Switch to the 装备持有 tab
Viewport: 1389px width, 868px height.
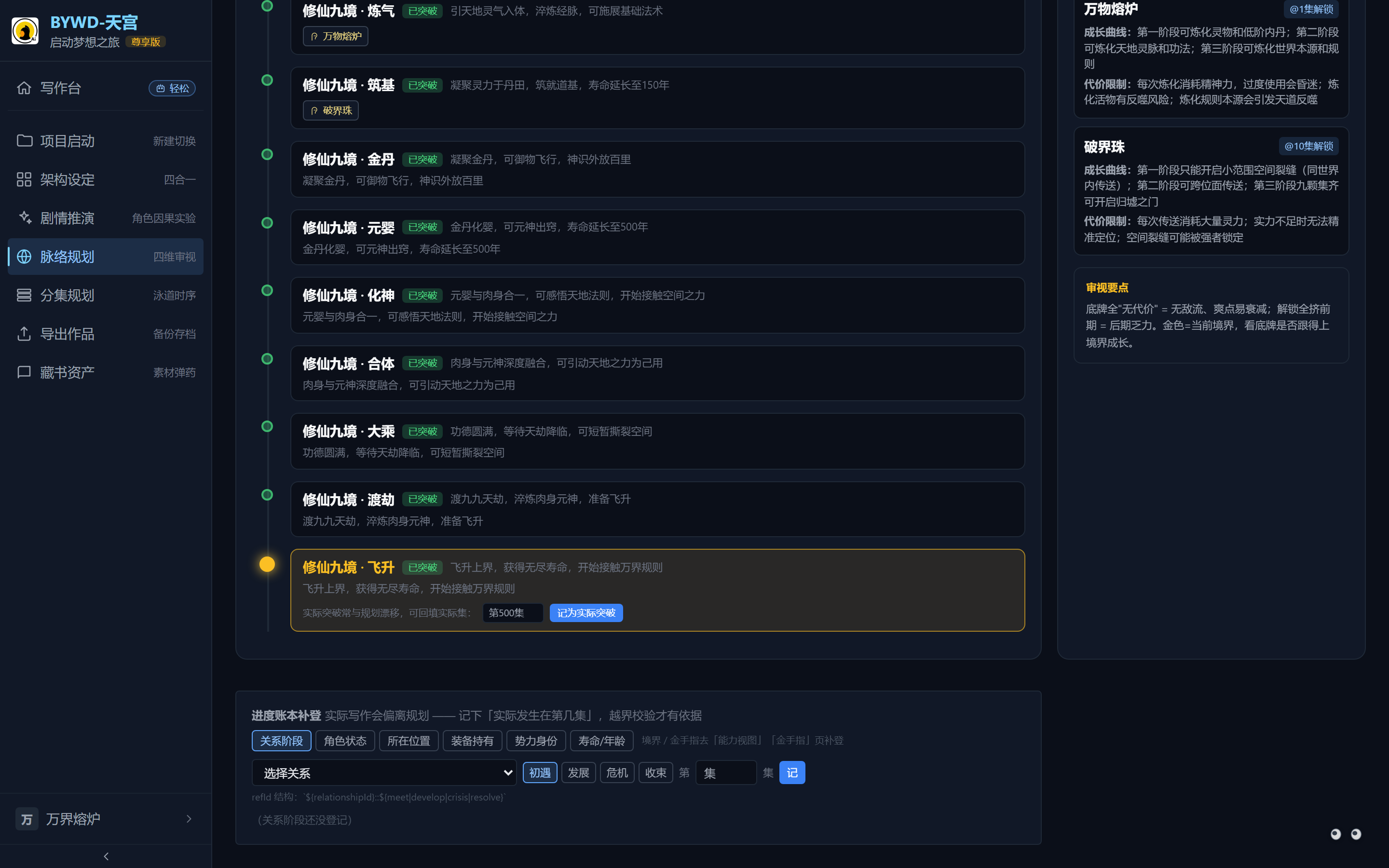[472, 741]
